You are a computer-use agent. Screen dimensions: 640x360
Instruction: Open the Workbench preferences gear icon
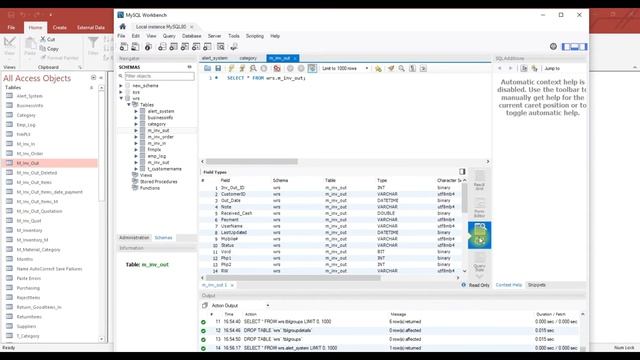click(553, 47)
